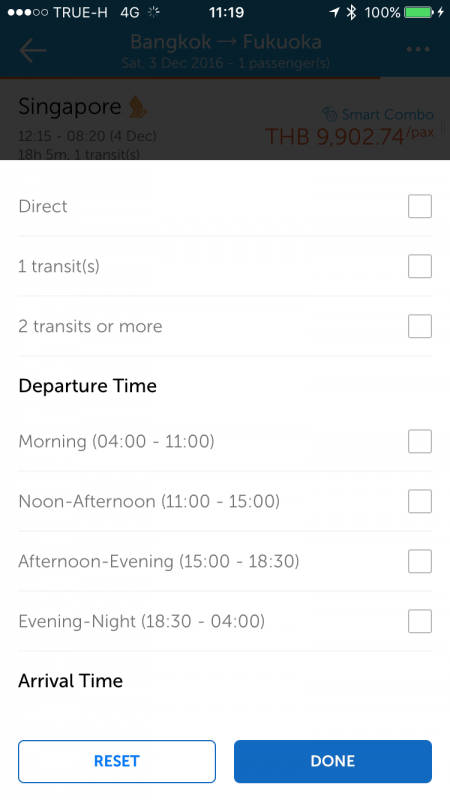Tap the battery indicator icon
Image resolution: width=450 pixels, height=800 pixels.
coord(419,12)
